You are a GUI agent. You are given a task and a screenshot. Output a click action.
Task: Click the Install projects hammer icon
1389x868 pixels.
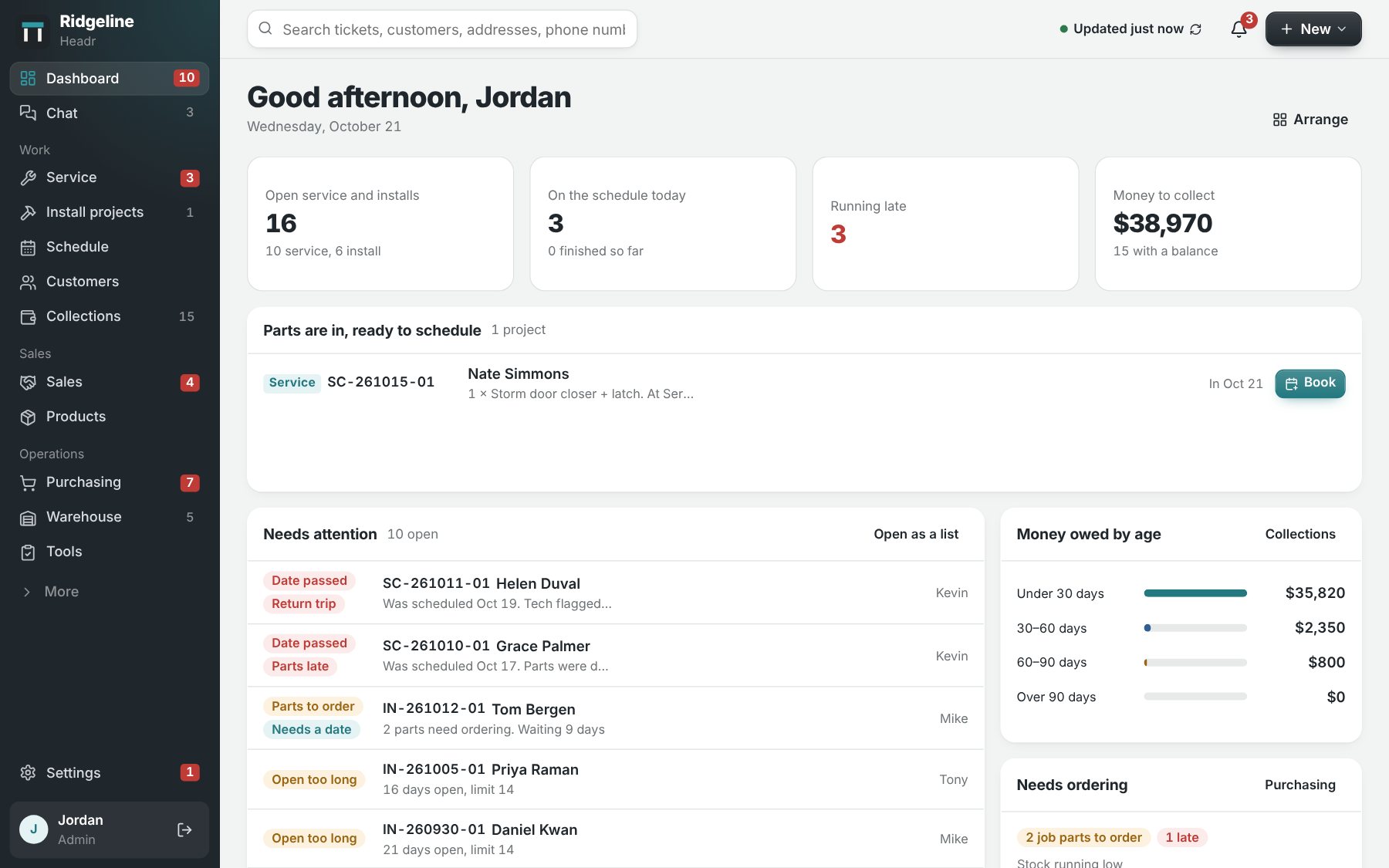pos(28,212)
